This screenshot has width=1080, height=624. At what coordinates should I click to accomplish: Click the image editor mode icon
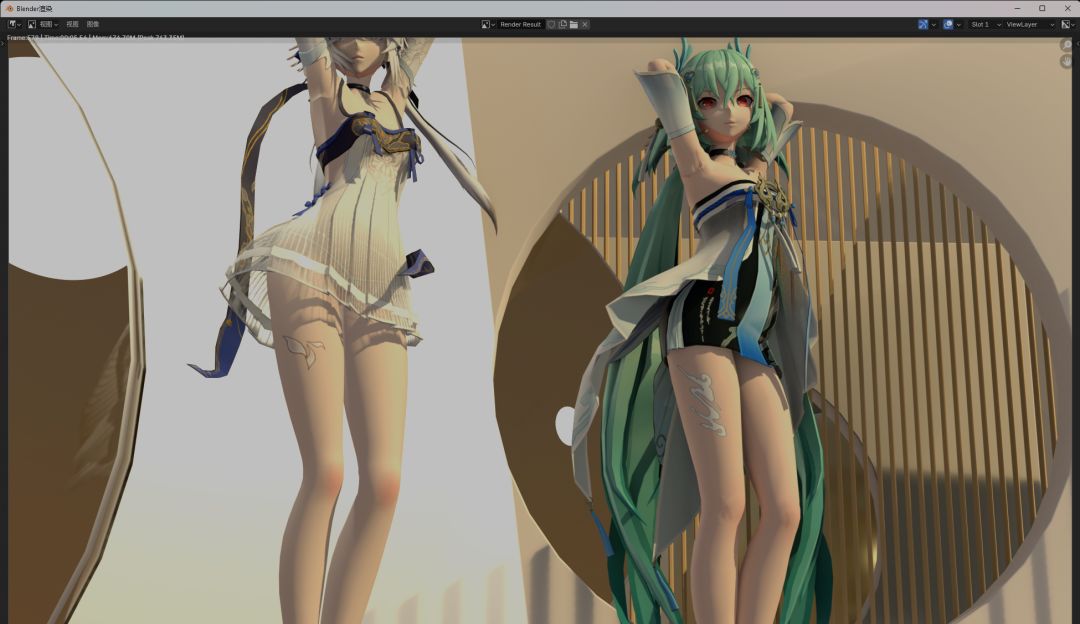(x=32, y=24)
